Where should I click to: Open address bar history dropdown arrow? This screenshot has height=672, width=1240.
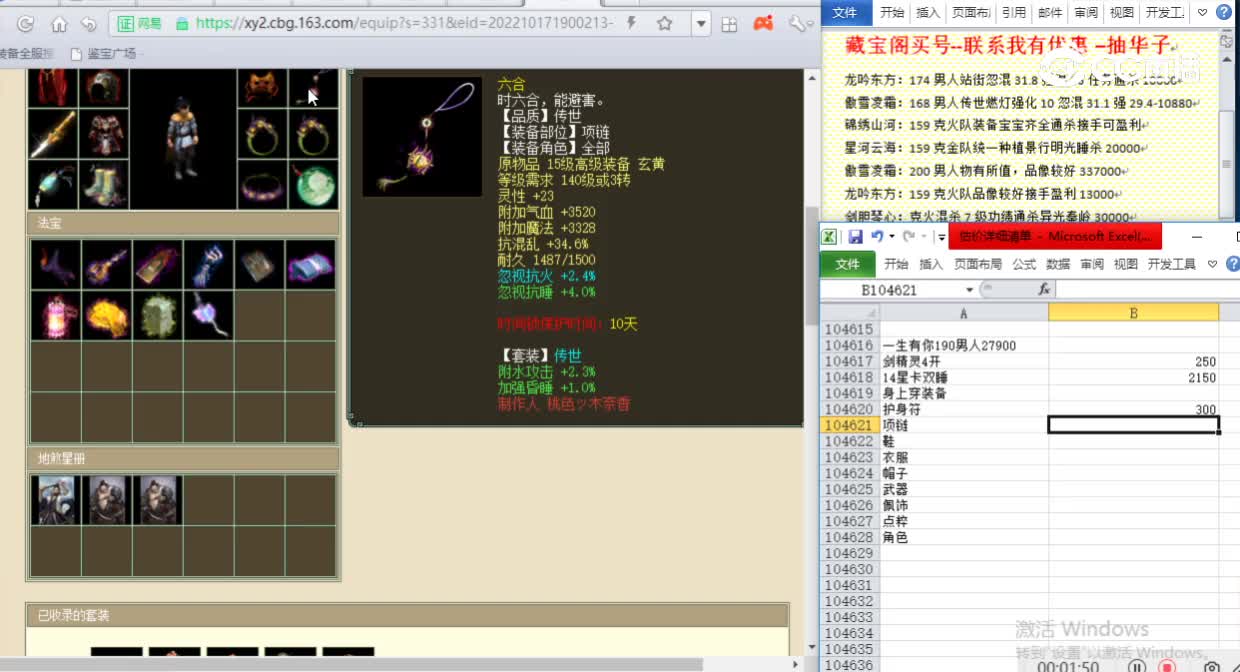[701, 23]
